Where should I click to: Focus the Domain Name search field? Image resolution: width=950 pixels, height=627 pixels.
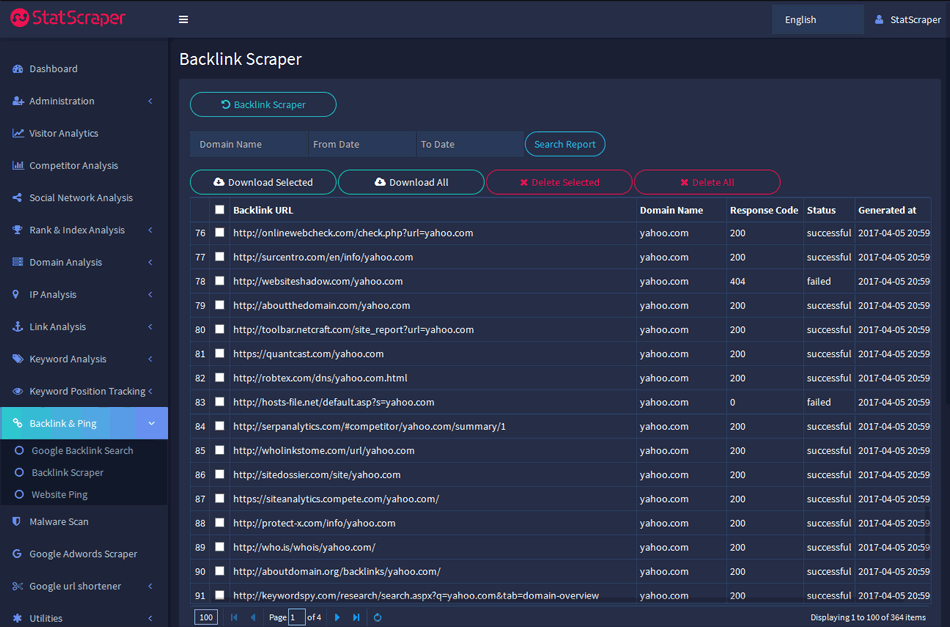click(249, 144)
